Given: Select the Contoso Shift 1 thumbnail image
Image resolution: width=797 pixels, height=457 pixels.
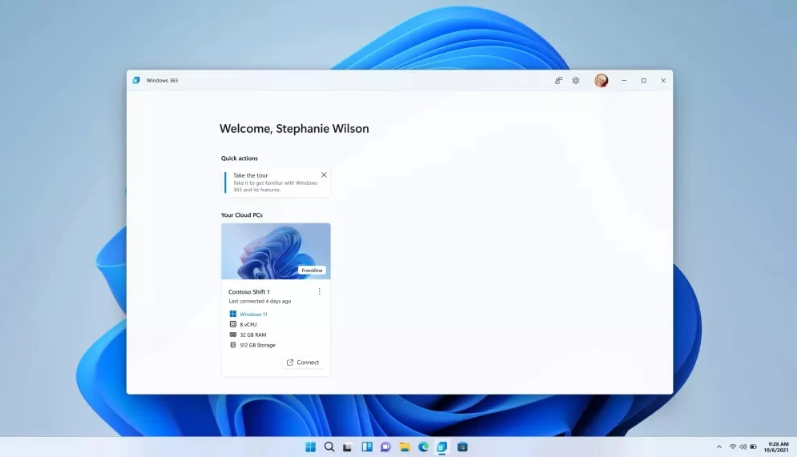Looking at the screenshot, I should click(x=275, y=251).
